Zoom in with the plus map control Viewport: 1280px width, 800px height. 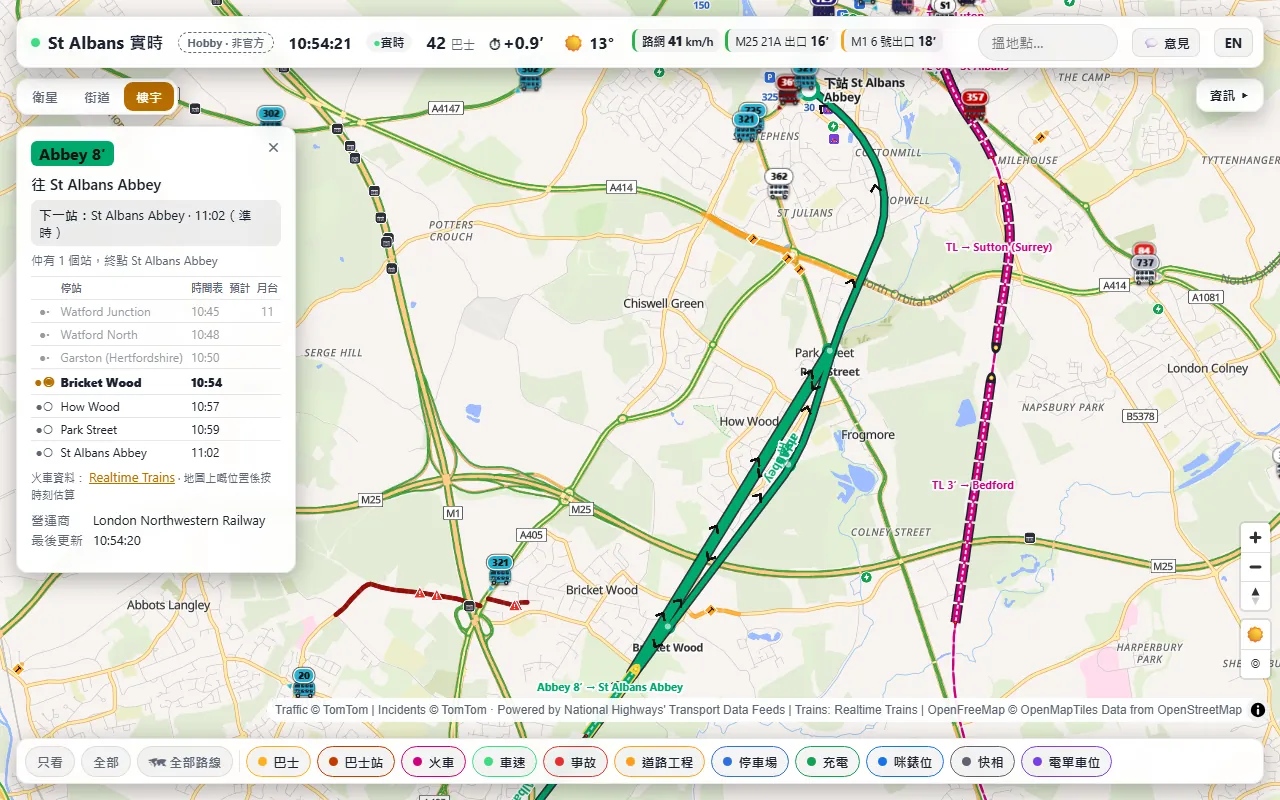click(x=1255, y=537)
